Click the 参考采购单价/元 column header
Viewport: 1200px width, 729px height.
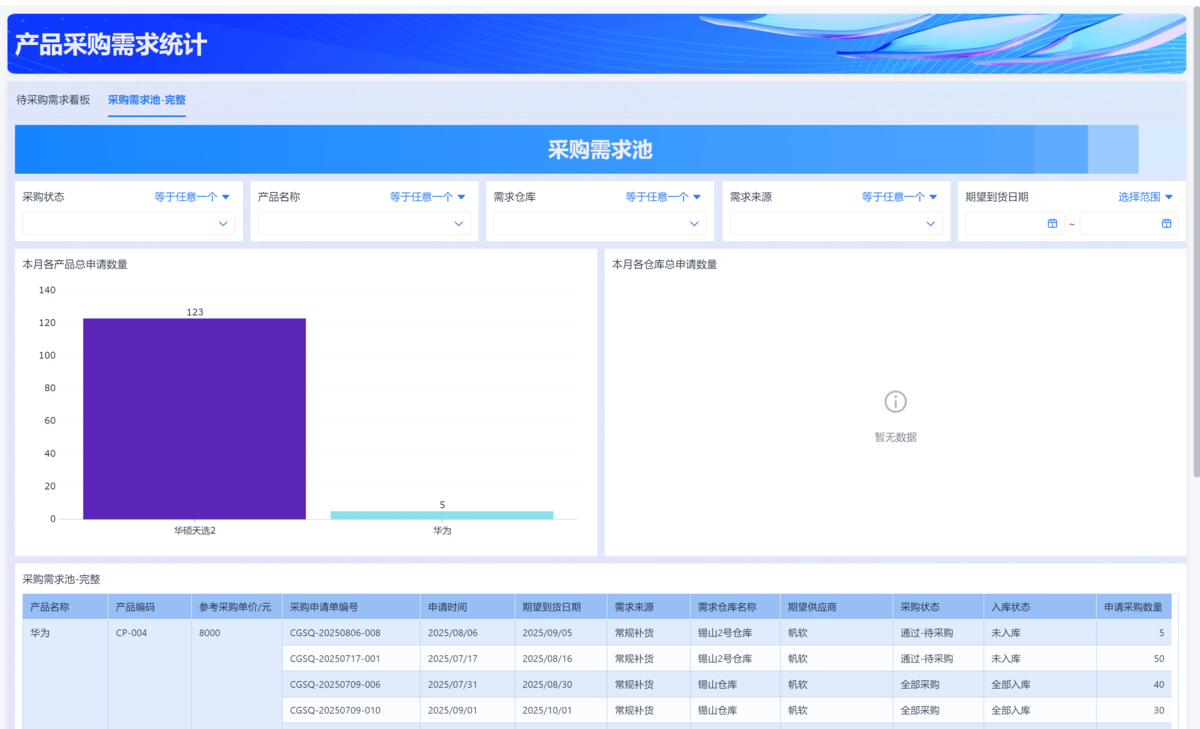(x=237, y=607)
